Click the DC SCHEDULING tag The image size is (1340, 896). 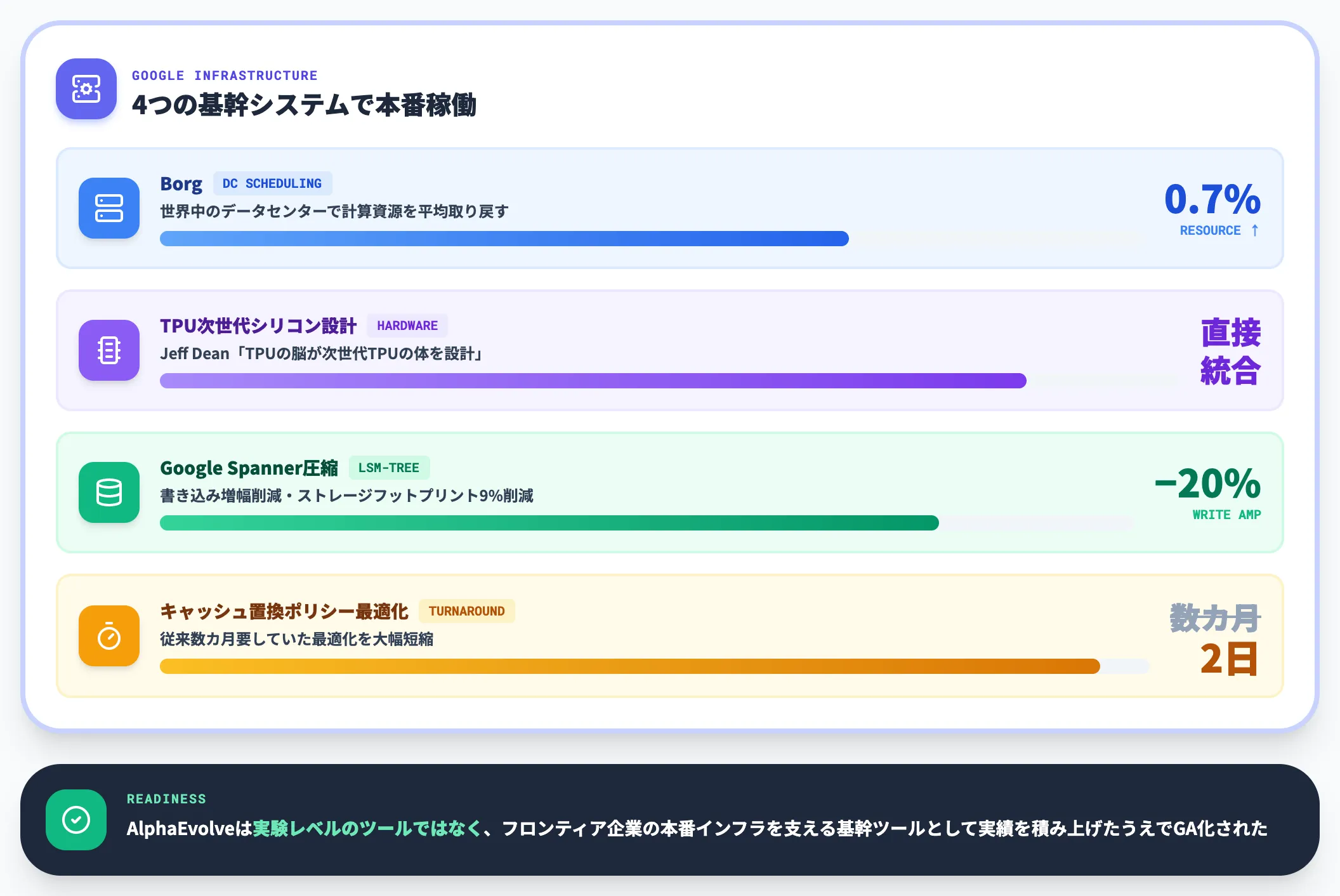[272, 183]
